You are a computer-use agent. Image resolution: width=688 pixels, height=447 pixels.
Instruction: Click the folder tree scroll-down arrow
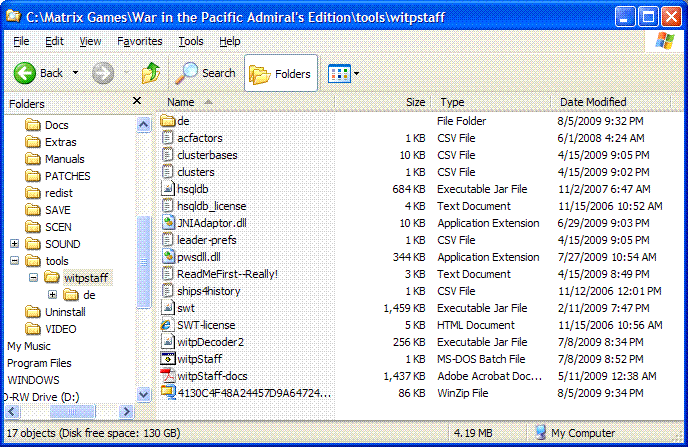(x=143, y=394)
